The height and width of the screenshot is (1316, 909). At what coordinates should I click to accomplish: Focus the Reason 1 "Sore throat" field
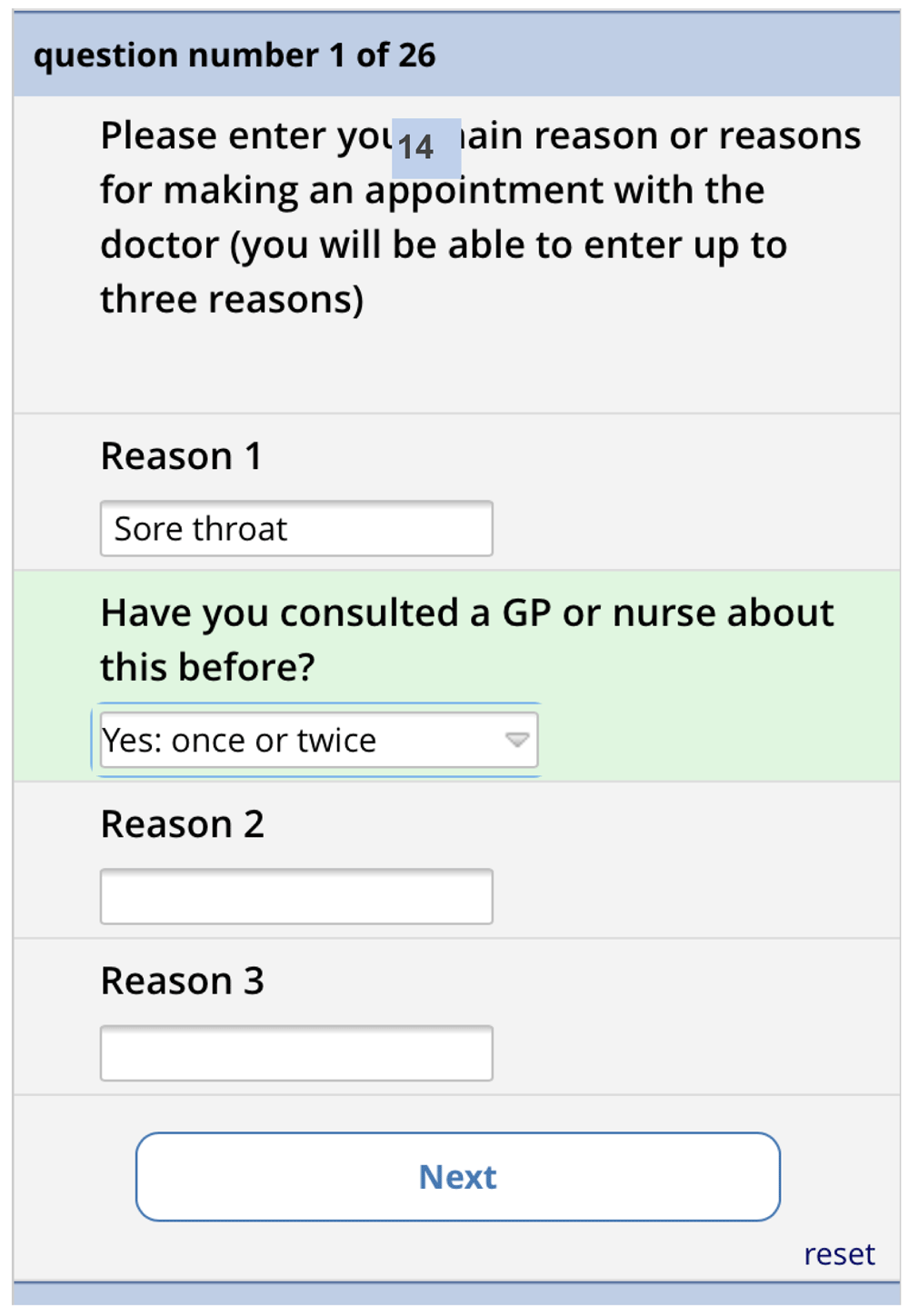(x=296, y=528)
